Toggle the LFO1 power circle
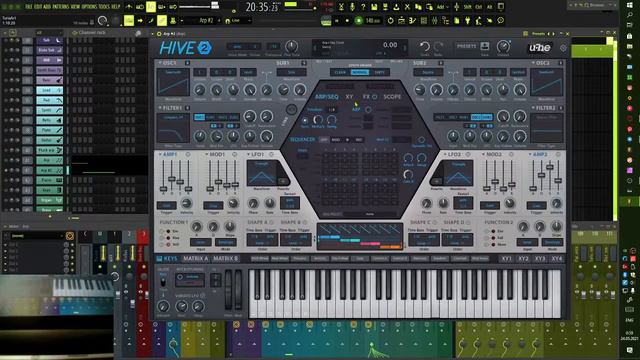640x360 pixels. pos(271,155)
